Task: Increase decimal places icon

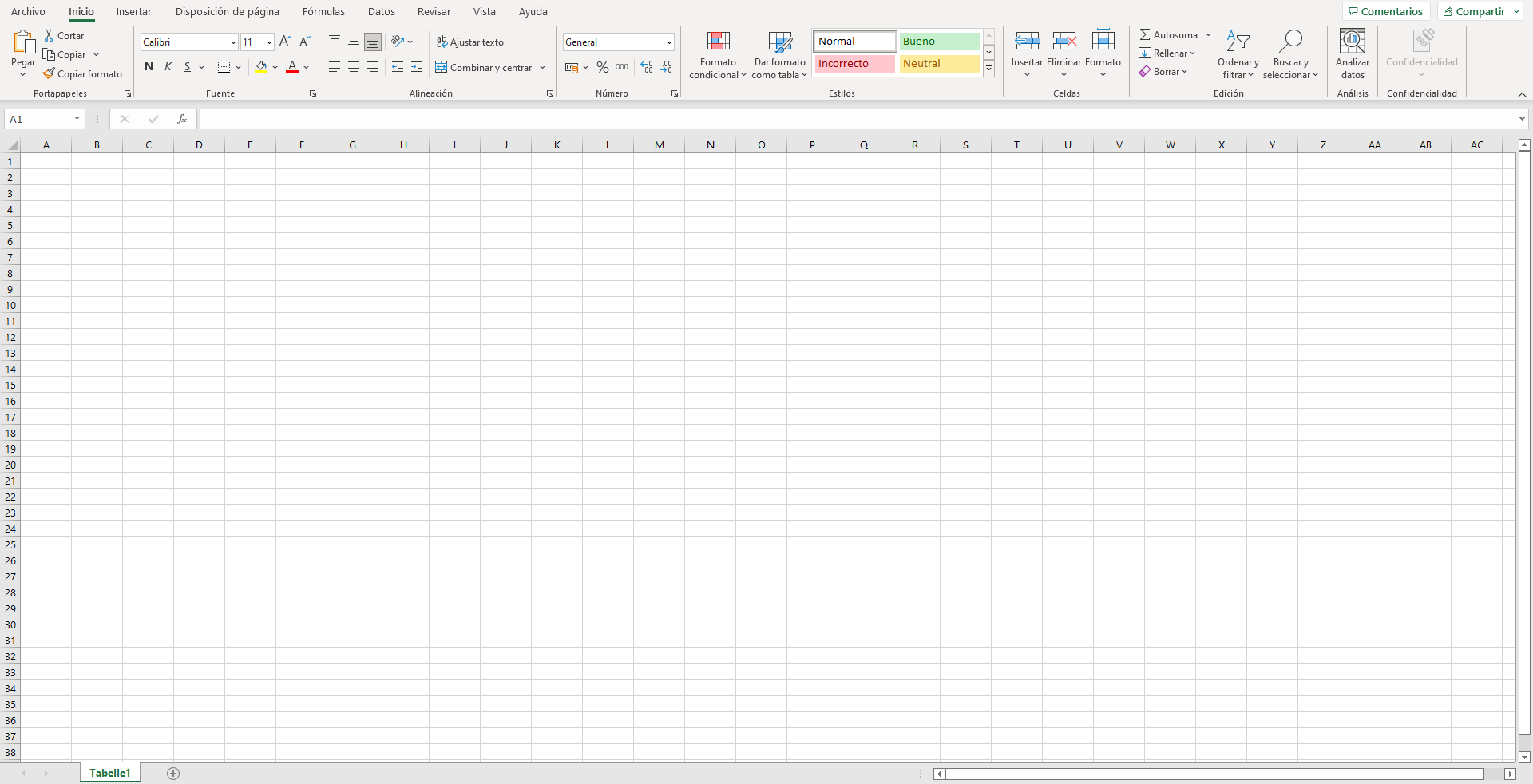Action: pyautogui.click(x=647, y=67)
